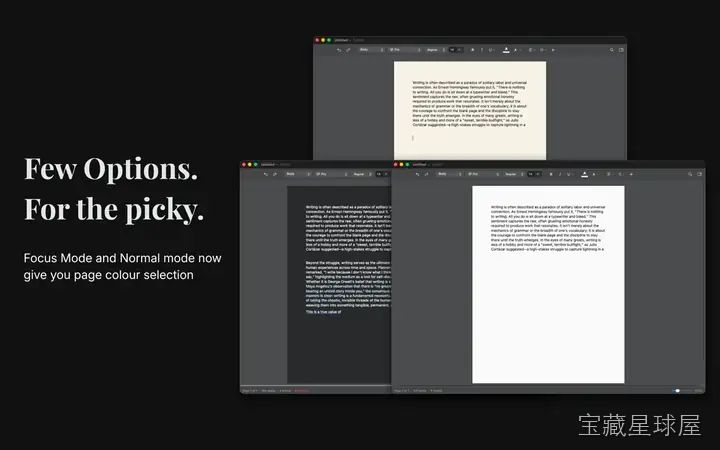Click white page text in front window

pyautogui.click(x=548, y=228)
